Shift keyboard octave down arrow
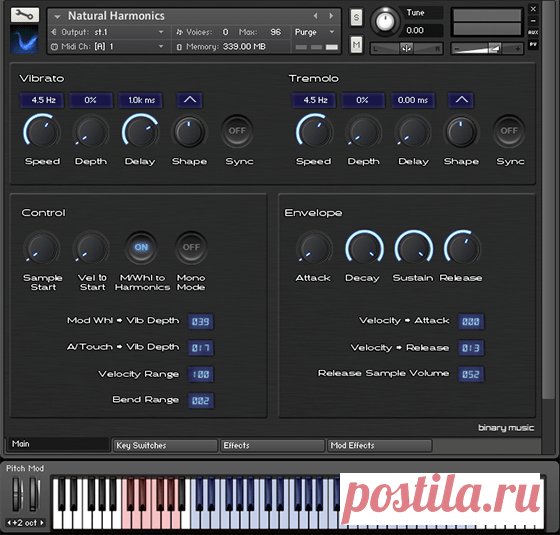Viewport: 560px width, 535px height. pyautogui.click(x=9, y=523)
